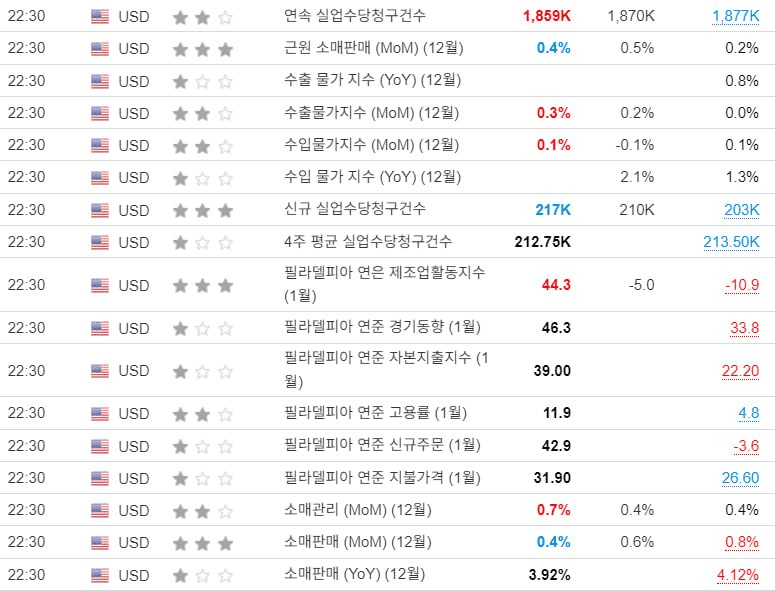Click the previous value 1,877K link

tap(735, 16)
